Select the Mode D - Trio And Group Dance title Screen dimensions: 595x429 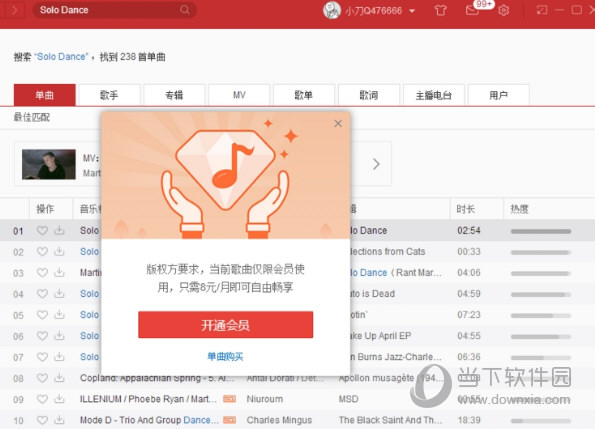point(149,420)
